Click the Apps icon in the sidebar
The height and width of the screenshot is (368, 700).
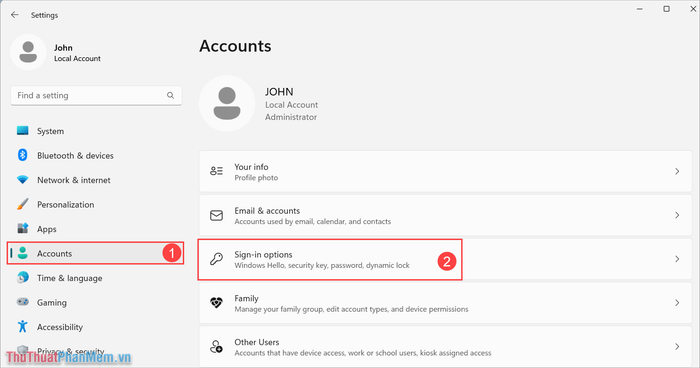point(22,228)
